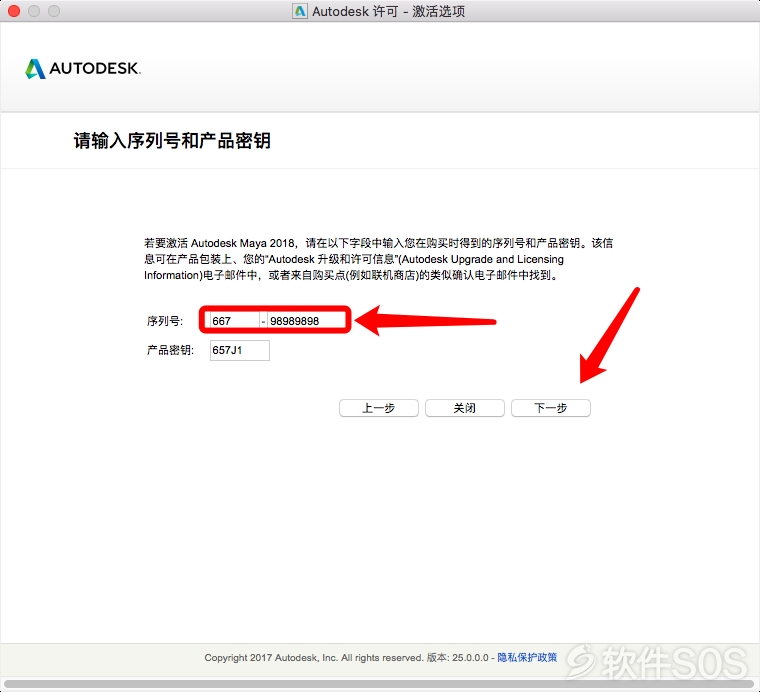Click the Autodesk logo in header
This screenshot has width=760, height=692.
[x=83, y=69]
